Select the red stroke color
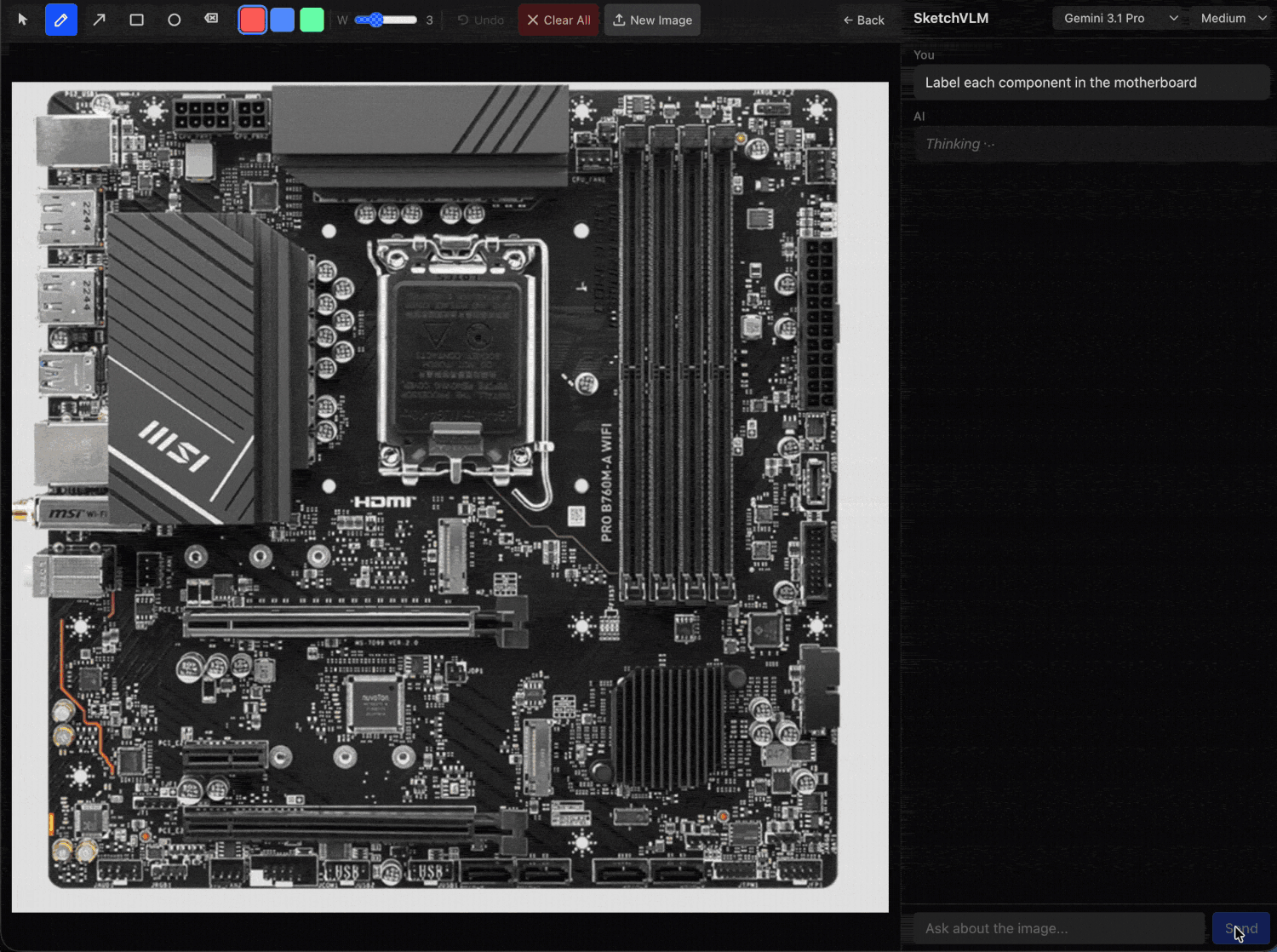 [252, 19]
